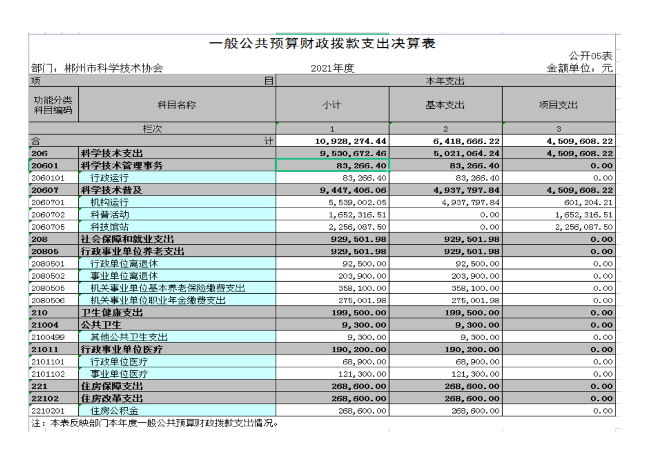Click the 科普活动 cell
The image size is (650, 459).
pyautogui.click(x=177, y=215)
